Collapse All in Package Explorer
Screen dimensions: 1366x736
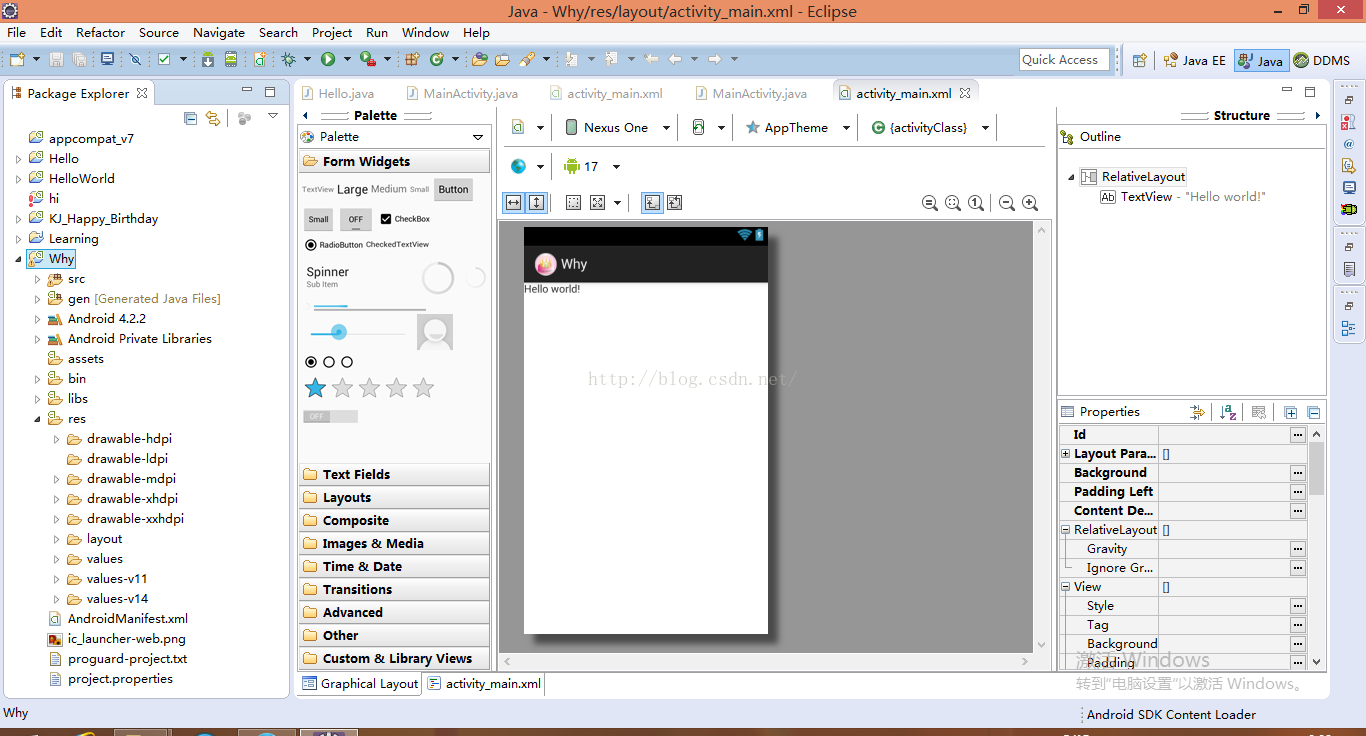click(190, 118)
